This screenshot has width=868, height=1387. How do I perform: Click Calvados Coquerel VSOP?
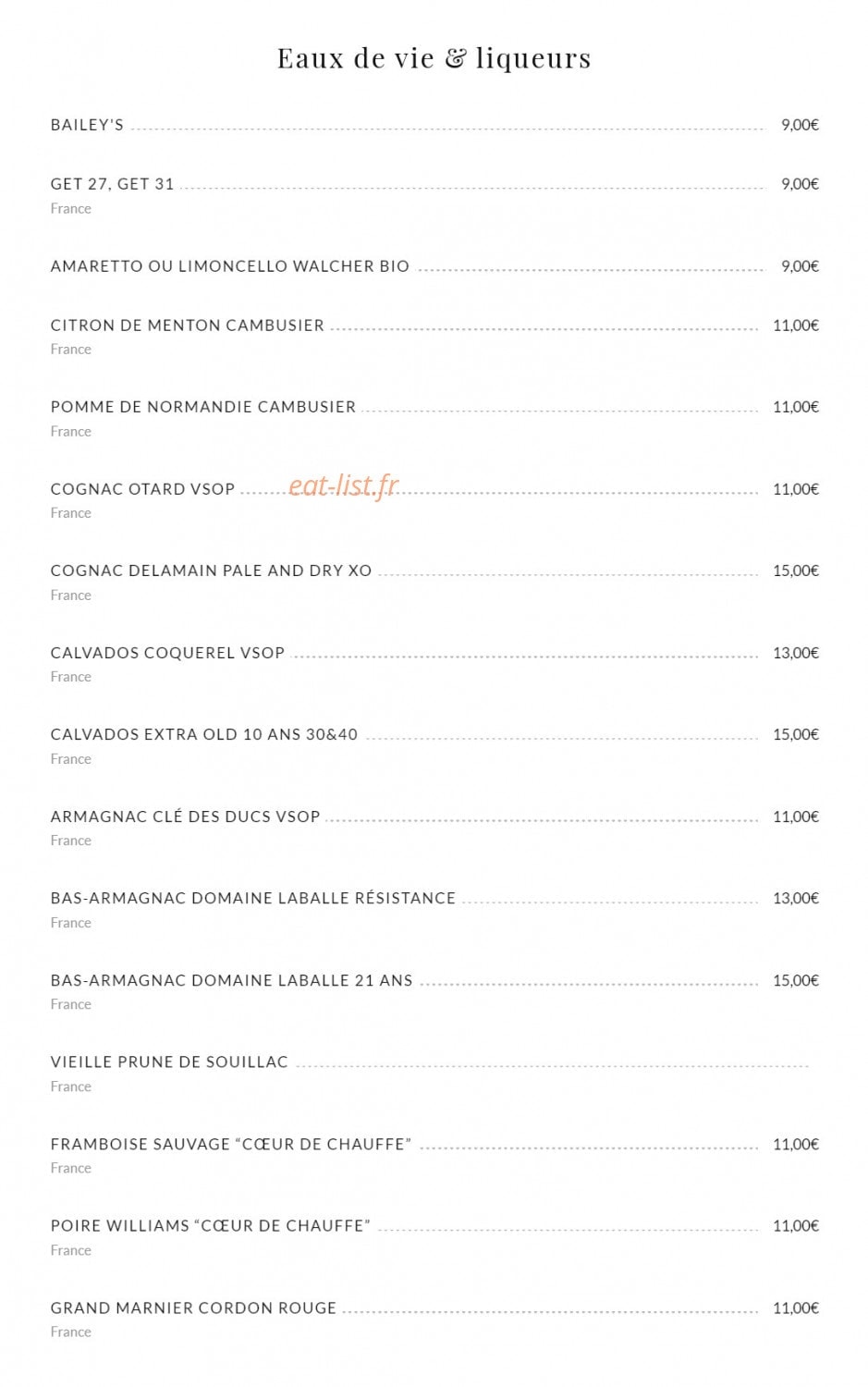tap(168, 653)
